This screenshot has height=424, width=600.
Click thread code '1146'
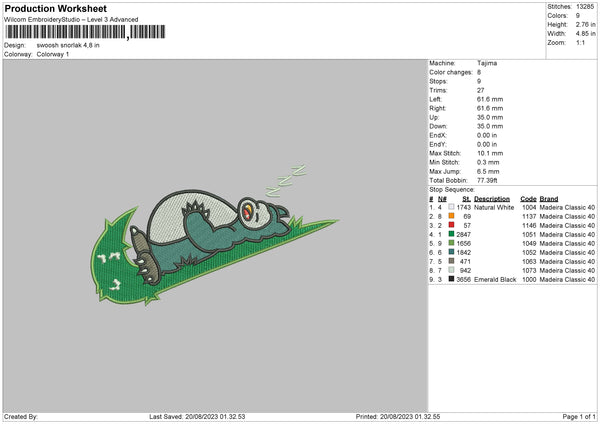pos(529,225)
